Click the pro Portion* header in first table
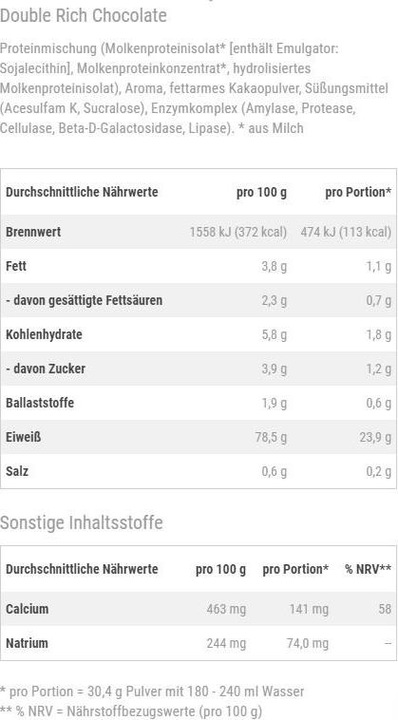 point(359,192)
